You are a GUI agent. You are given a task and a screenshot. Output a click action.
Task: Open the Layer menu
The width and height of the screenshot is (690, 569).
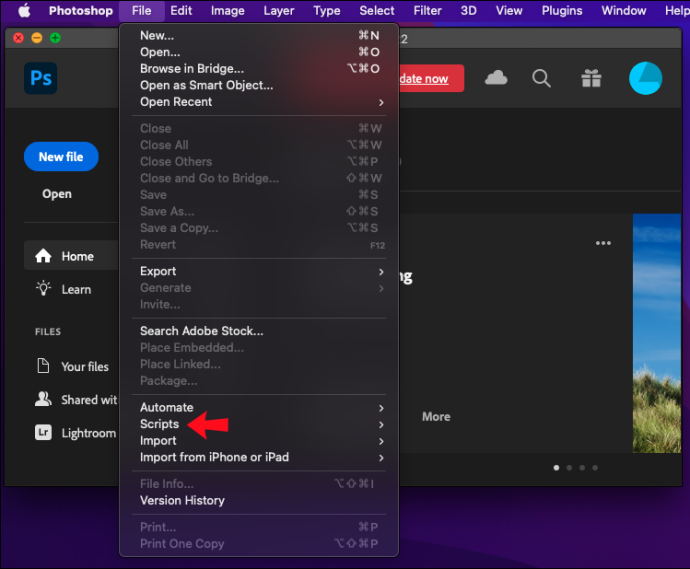(279, 11)
